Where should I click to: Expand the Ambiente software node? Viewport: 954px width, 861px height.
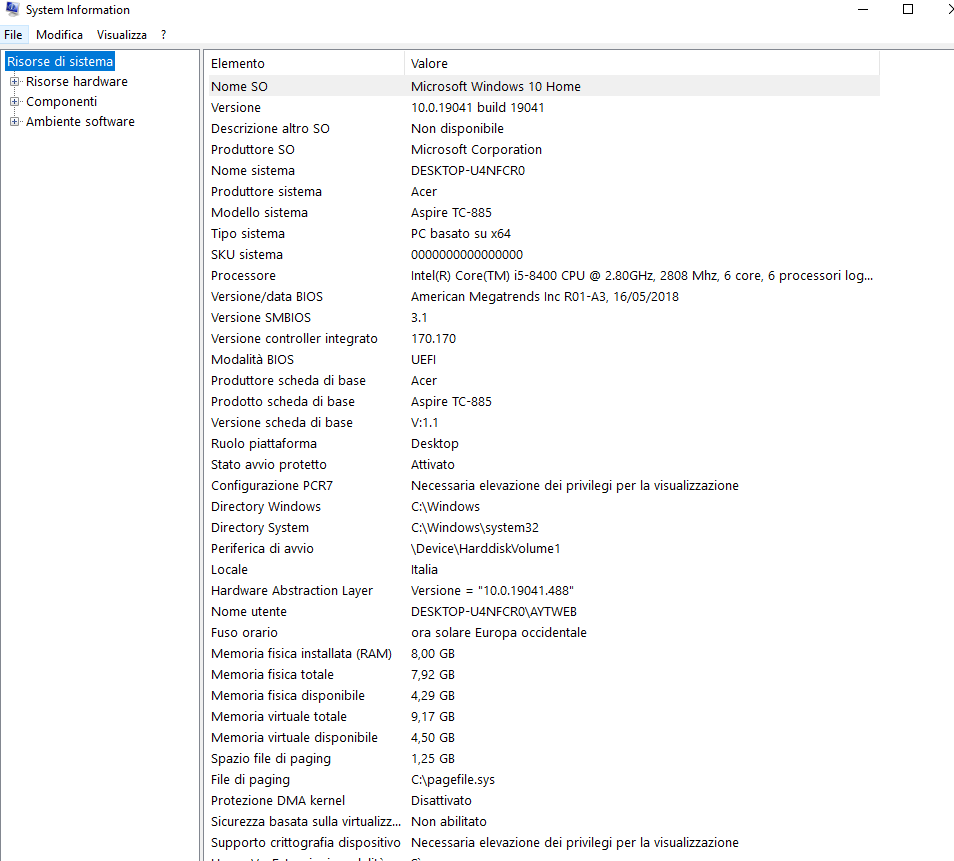(15, 122)
